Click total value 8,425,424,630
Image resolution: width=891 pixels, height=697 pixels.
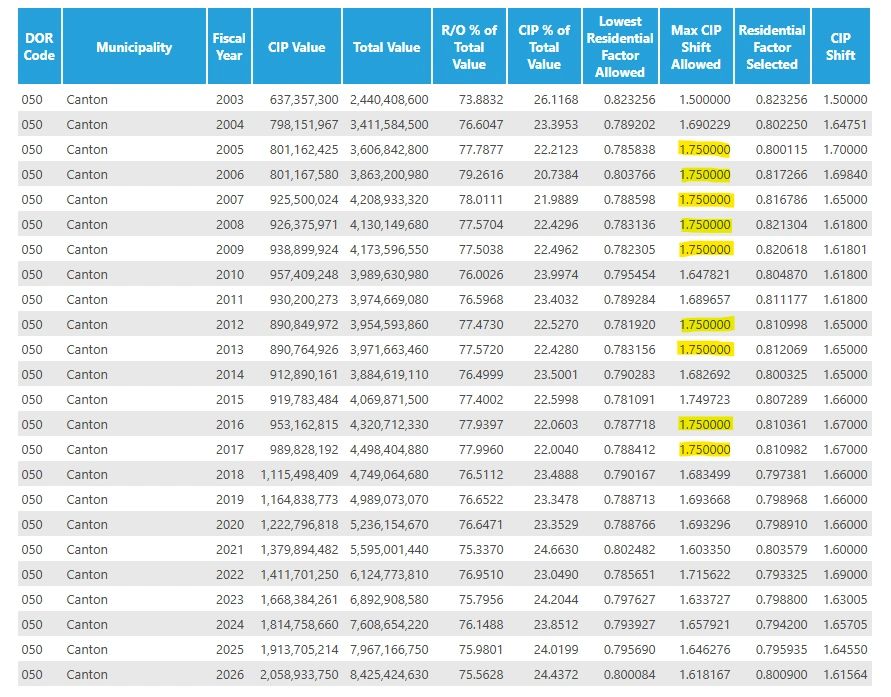[x=389, y=674]
